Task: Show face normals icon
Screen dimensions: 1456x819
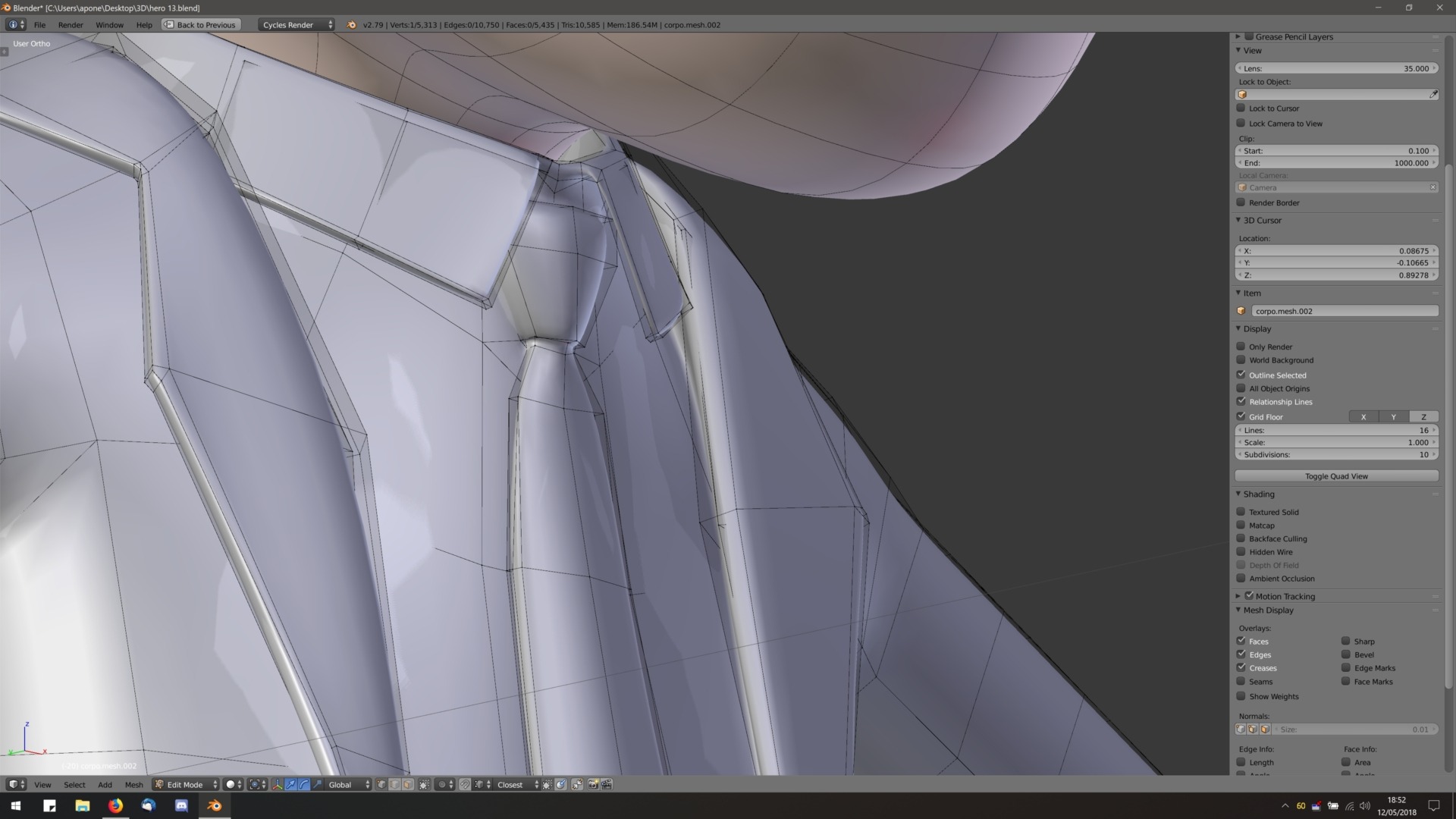Action: point(1265,729)
